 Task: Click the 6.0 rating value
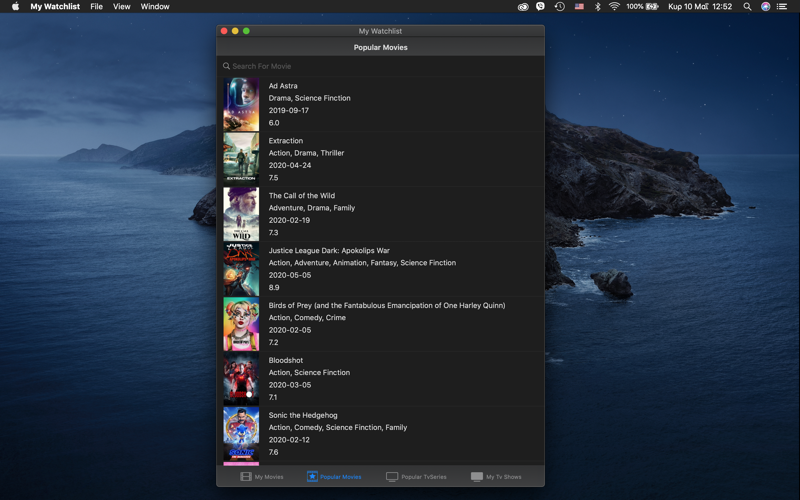pyautogui.click(x=274, y=123)
